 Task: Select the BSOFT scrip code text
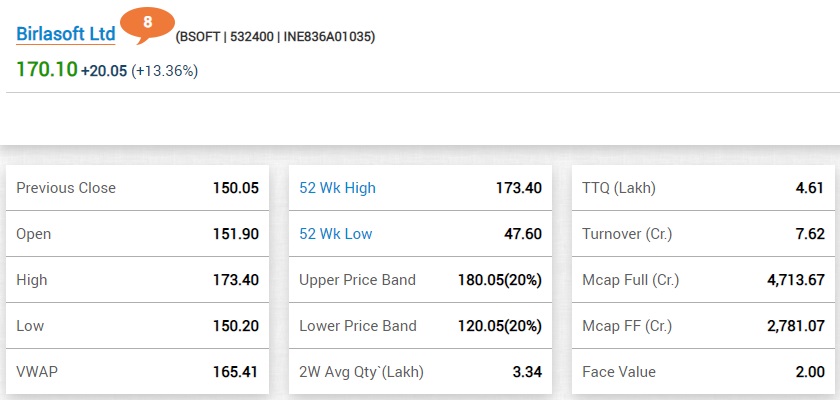coord(200,37)
